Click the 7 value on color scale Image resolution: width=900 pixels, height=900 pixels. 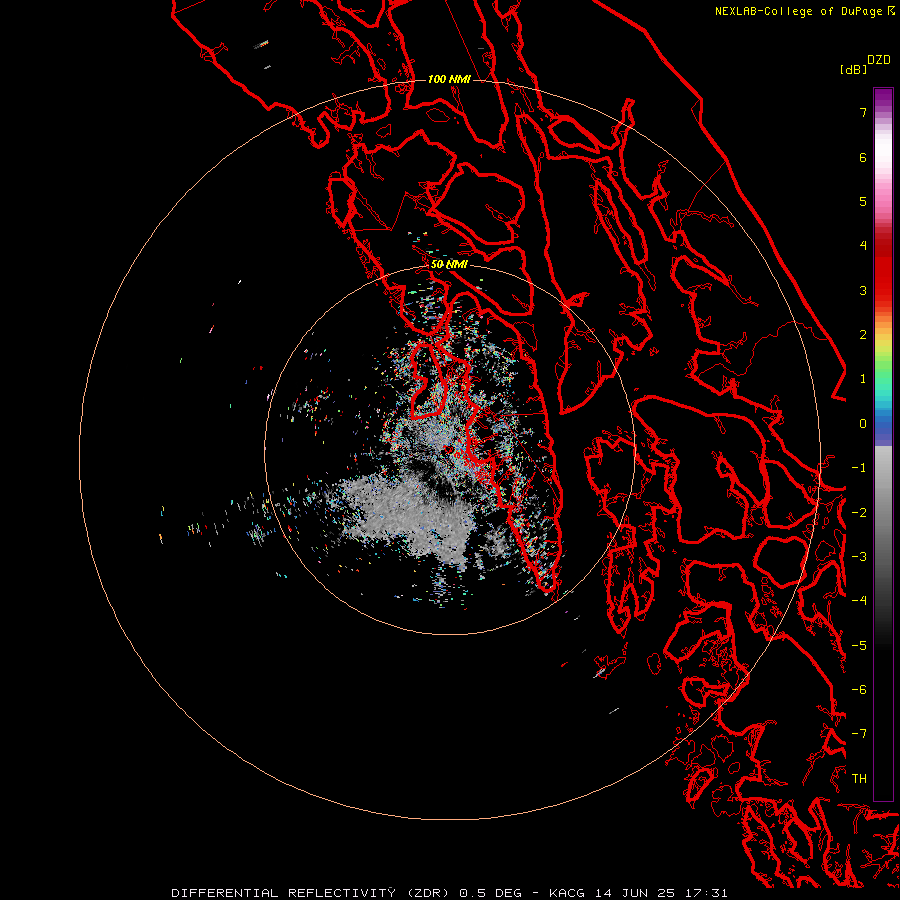pyautogui.click(x=863, y=112)
